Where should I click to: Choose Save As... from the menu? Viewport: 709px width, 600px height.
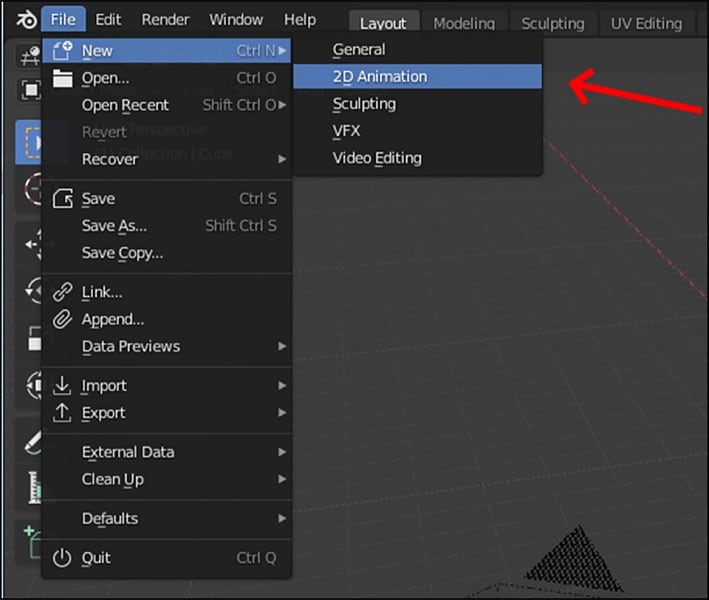tap(167, 226)
